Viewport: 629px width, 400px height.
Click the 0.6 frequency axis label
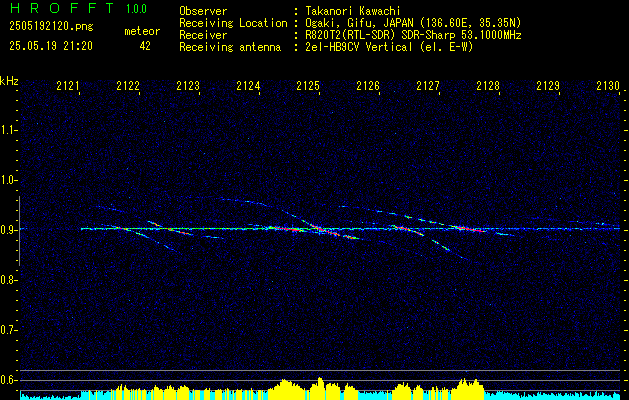point(8,380)
